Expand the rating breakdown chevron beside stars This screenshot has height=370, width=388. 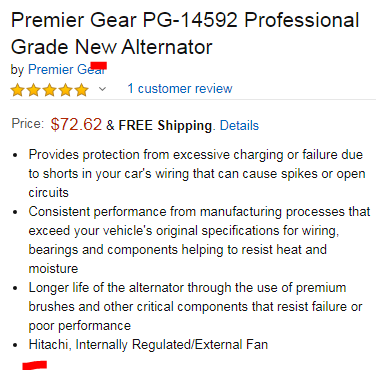coord(103,89)
